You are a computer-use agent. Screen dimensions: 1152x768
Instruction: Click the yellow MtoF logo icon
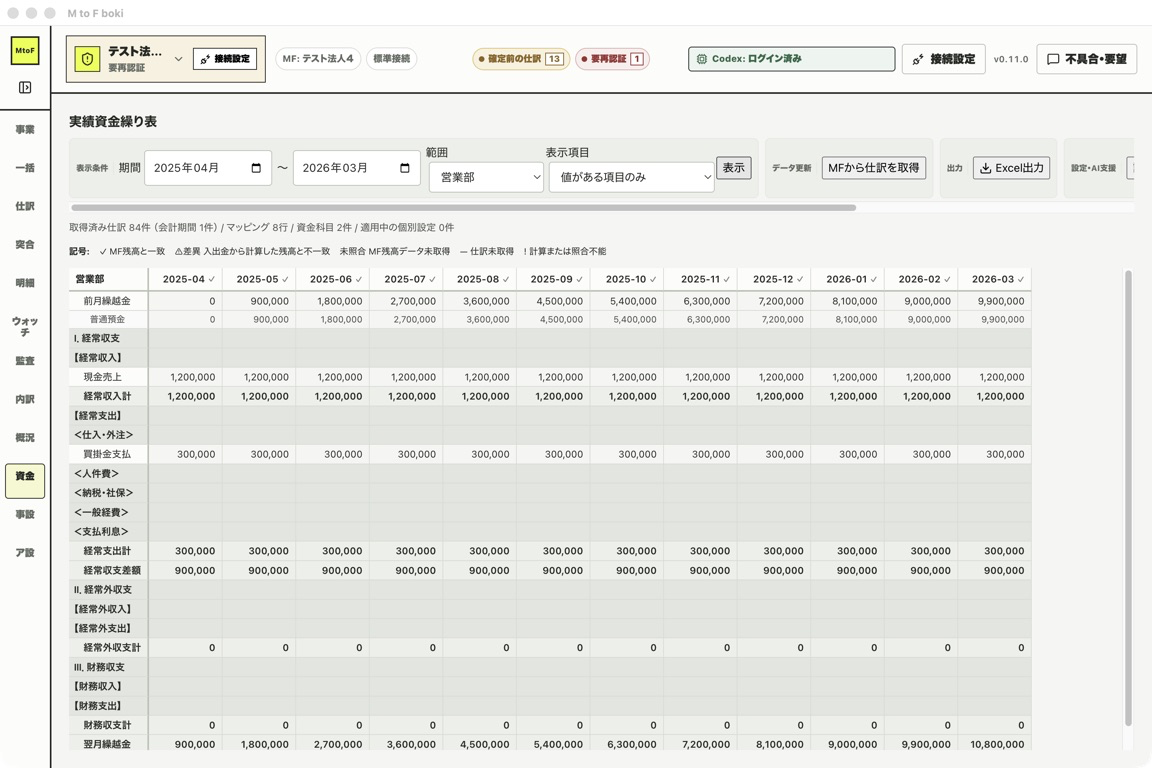(x=25, y=51)
